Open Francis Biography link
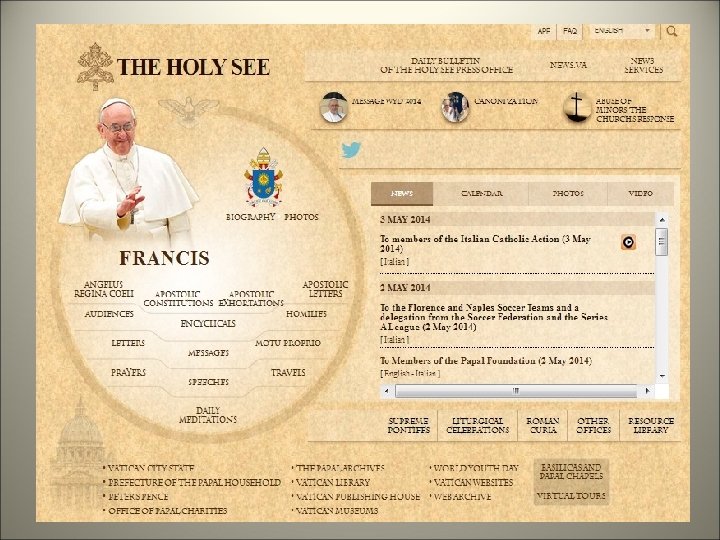The width and height of the screenshot is (720, 540). [x=250, y=217]
